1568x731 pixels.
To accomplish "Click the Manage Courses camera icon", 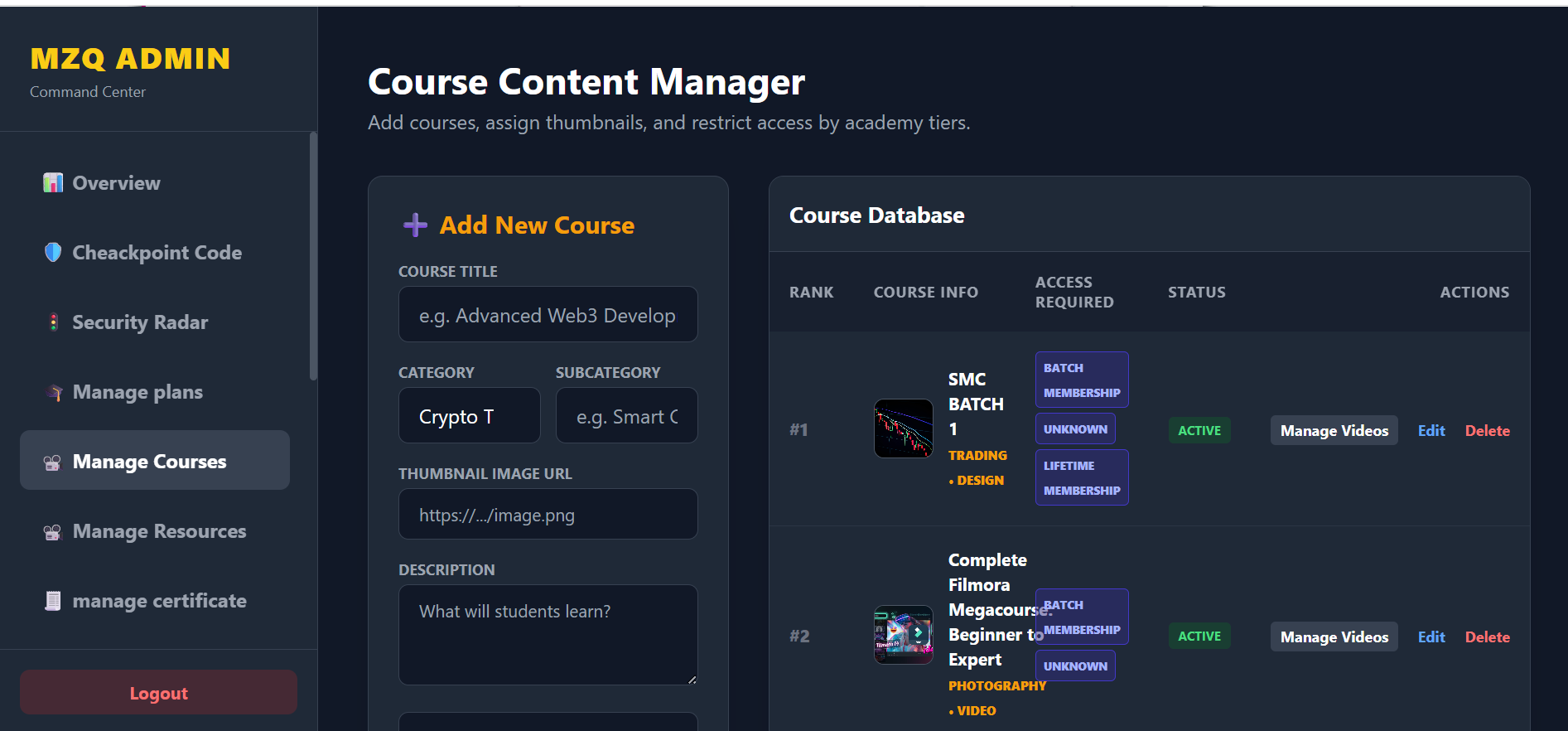I will [x=52, y=462].
